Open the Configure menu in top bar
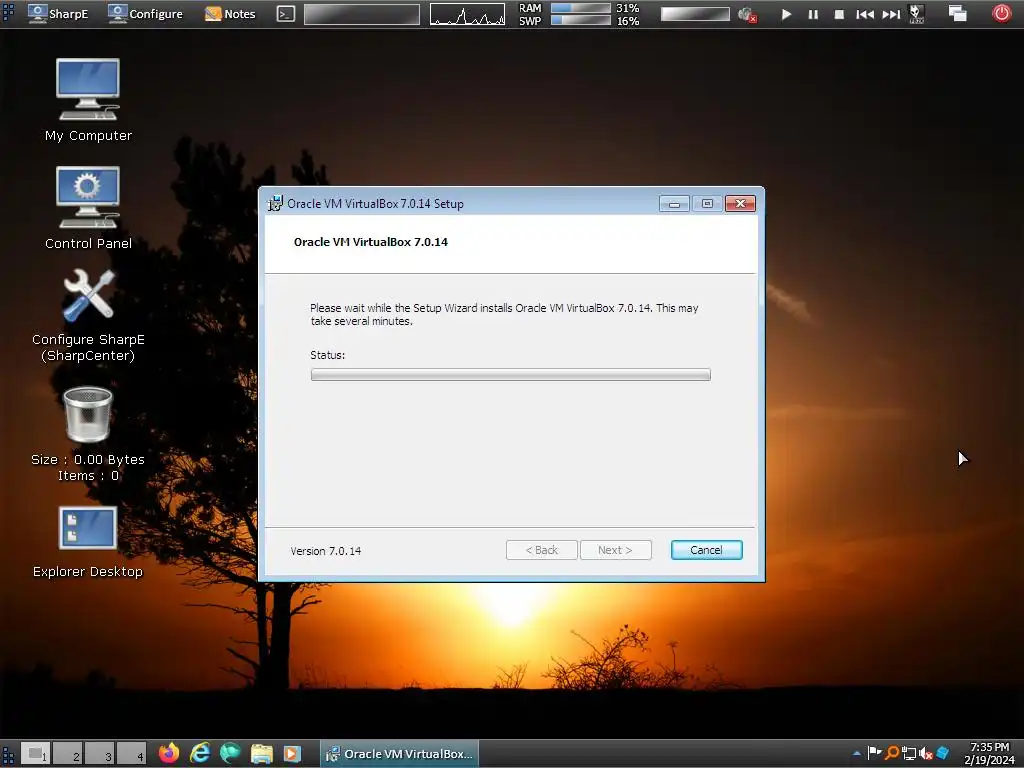The image size is (1024, 768). click(145, 14)
